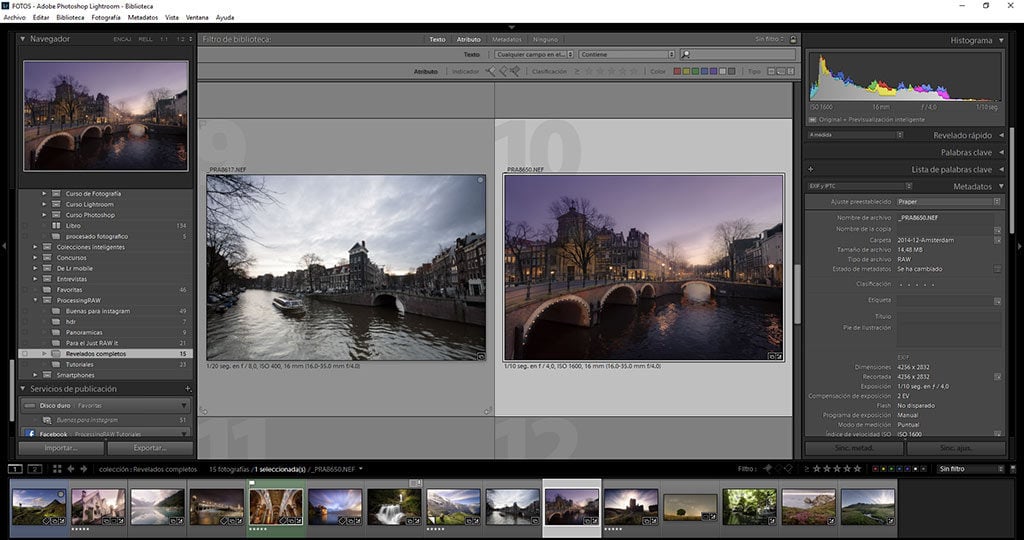Click the Facebook publish service icon
This screenshot has width=1024, height=540.
click(29, 435)
